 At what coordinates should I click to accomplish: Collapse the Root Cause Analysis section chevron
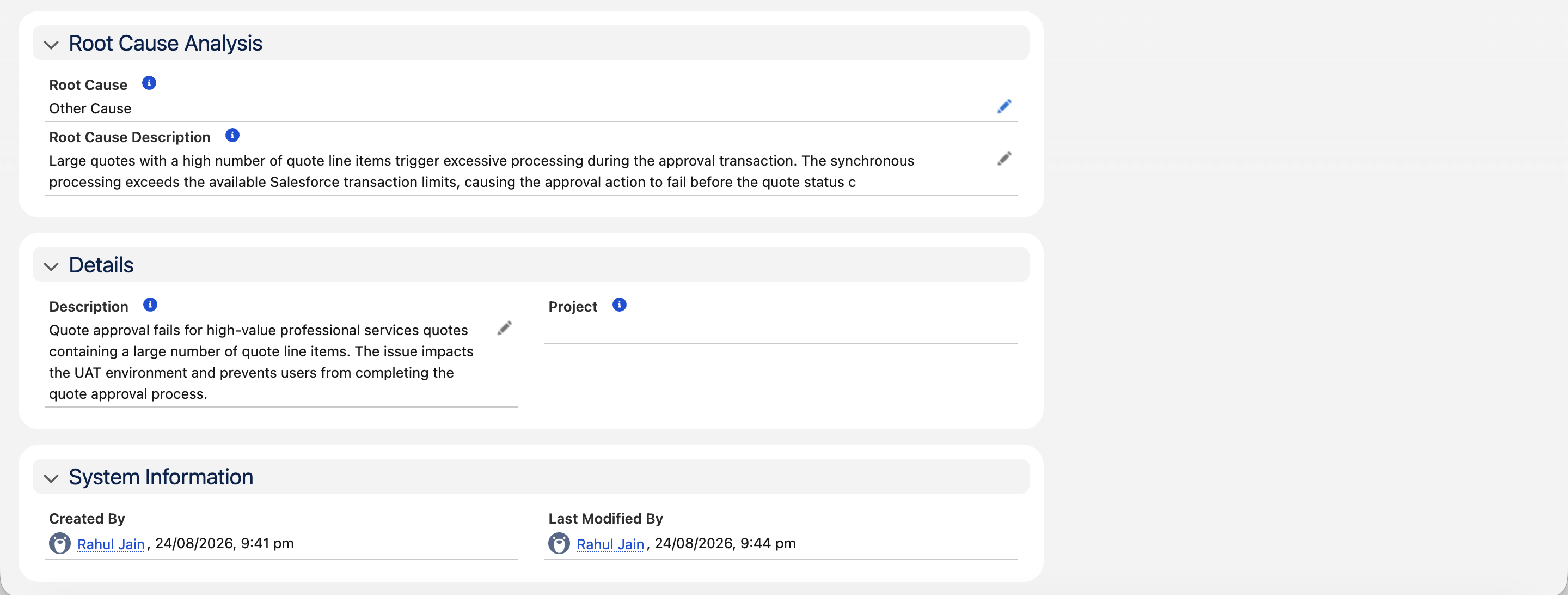click(51, 45)
